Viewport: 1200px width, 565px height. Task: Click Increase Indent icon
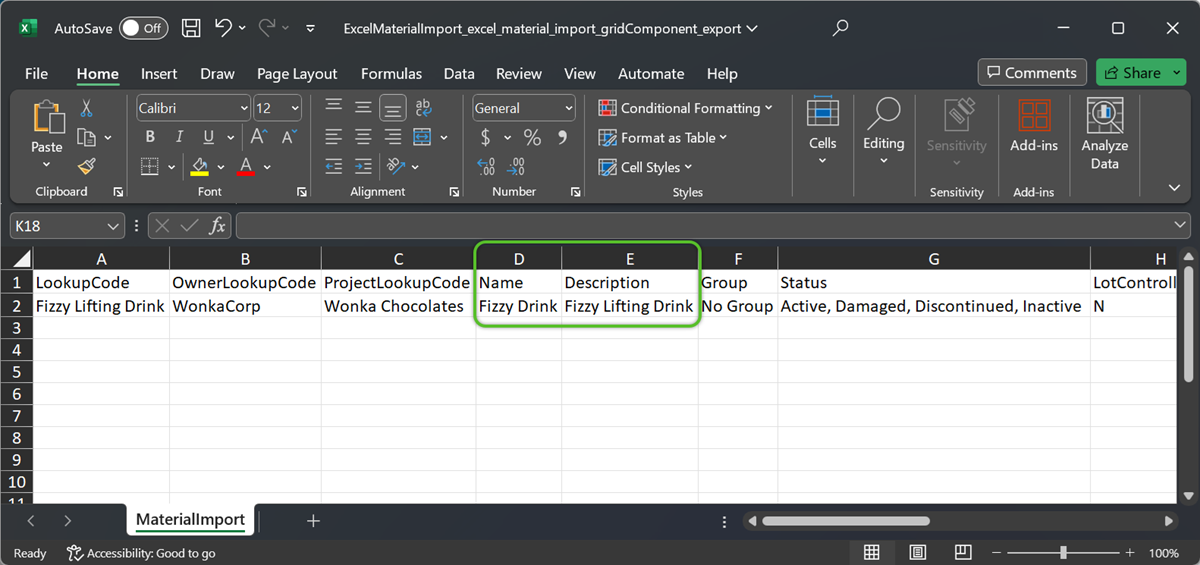(x=363, y=166)
